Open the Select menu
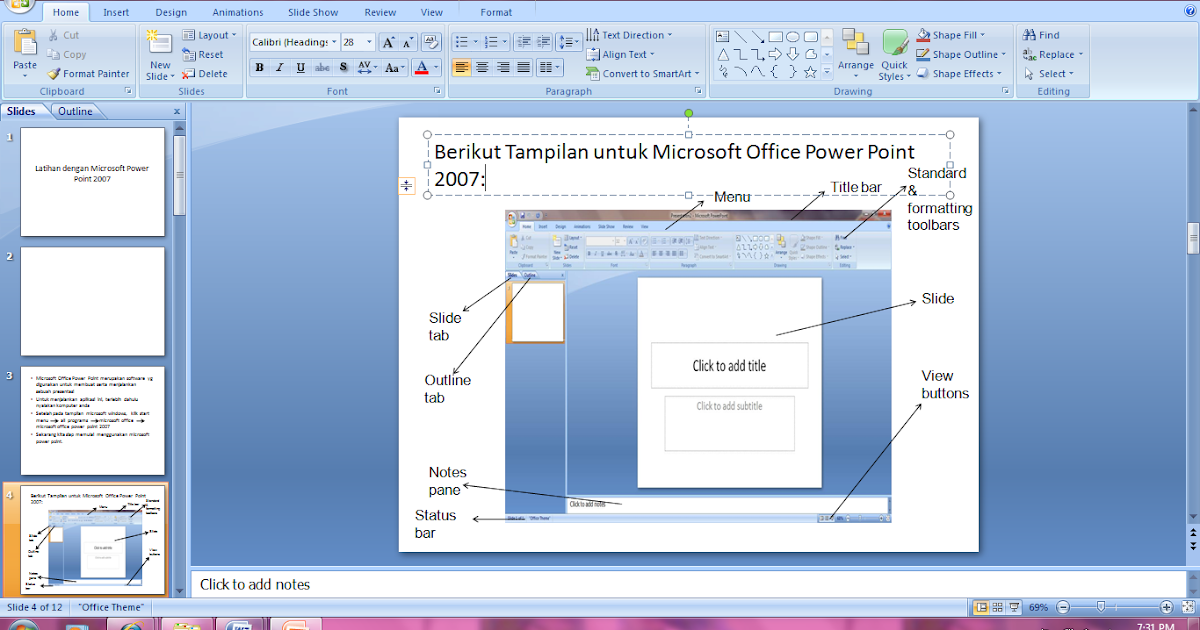The width and height of the screenshot is (1200, 630). point(1048,73)
